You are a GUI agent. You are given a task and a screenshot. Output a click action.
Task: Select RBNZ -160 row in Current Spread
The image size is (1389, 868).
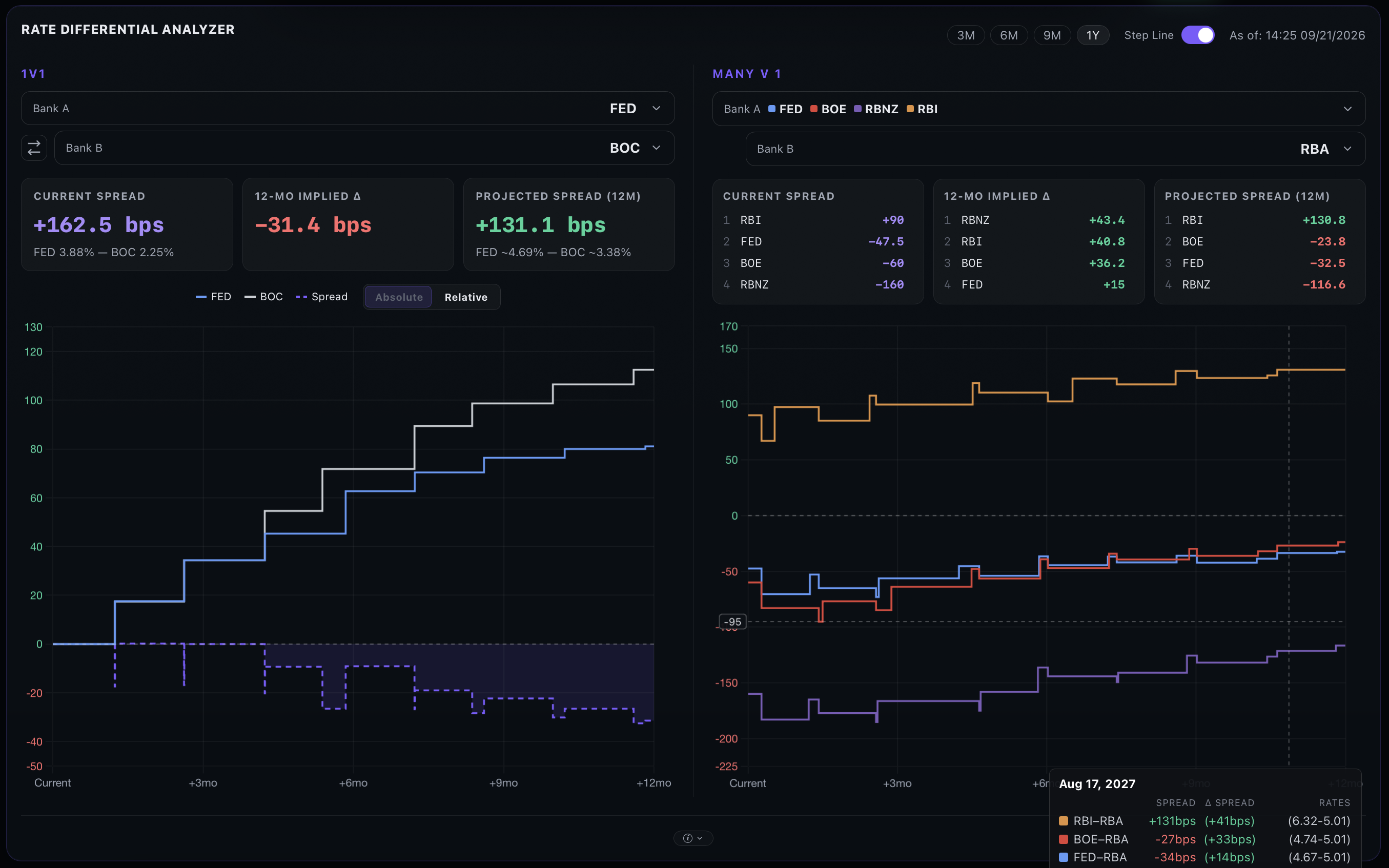click(813, 285)
